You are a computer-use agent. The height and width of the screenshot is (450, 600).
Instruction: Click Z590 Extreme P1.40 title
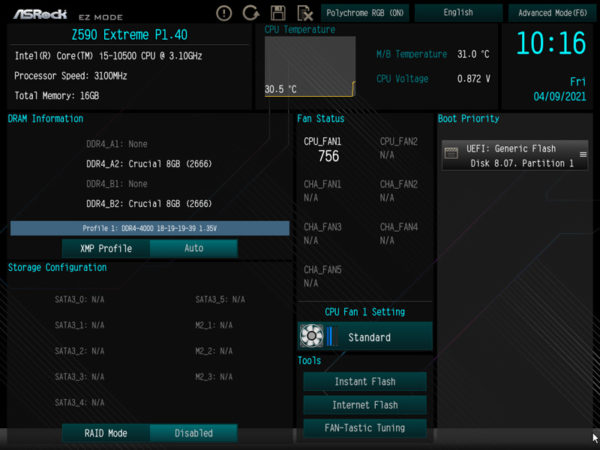point(129,35)
